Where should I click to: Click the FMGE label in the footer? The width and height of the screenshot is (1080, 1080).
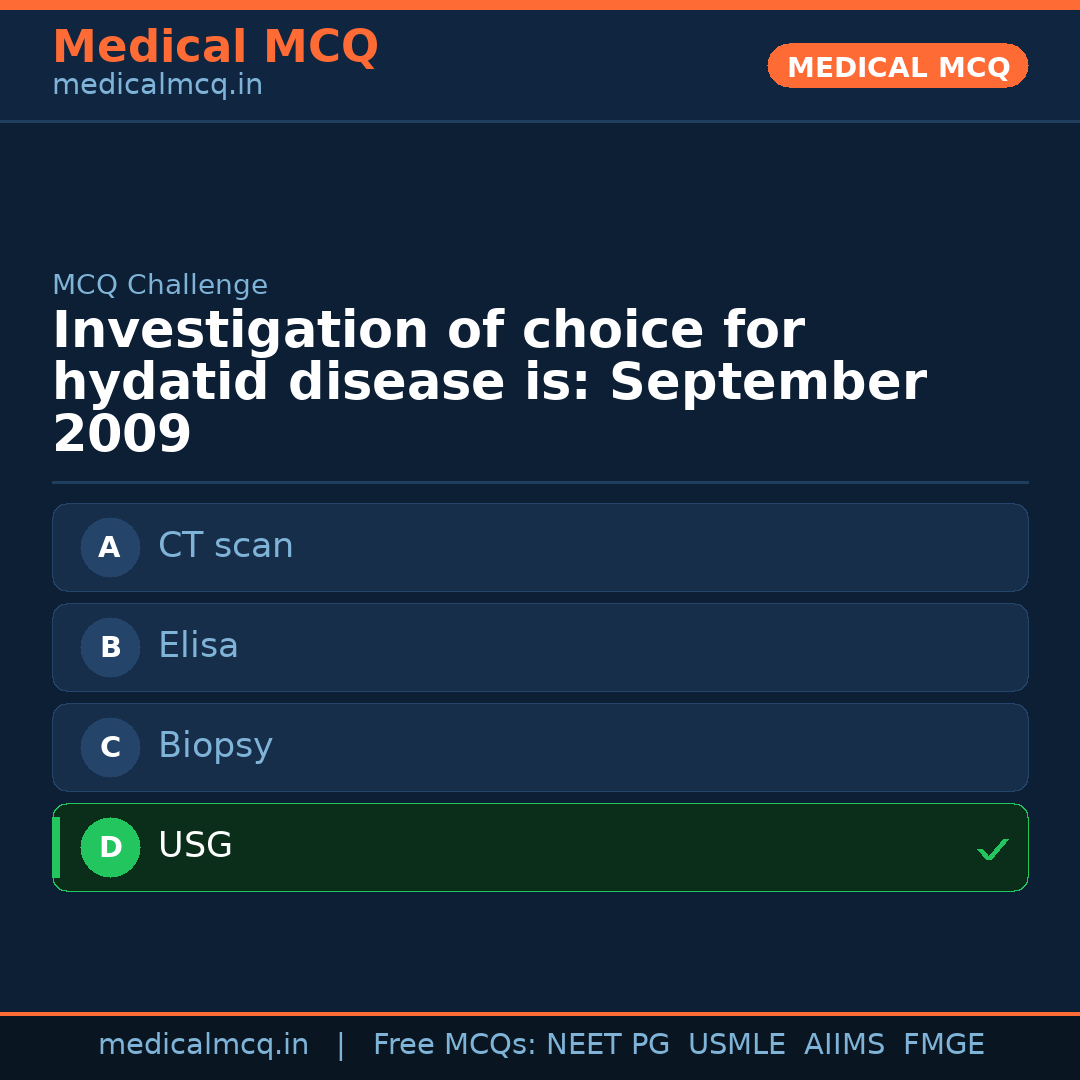tap(943, 1044)
